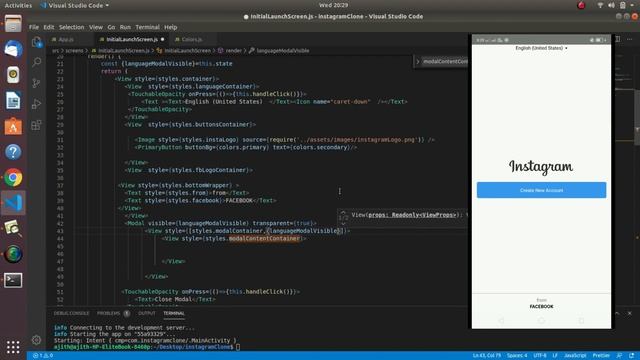
Task: Open Help from the dock
Action: (x=13, y=152)
